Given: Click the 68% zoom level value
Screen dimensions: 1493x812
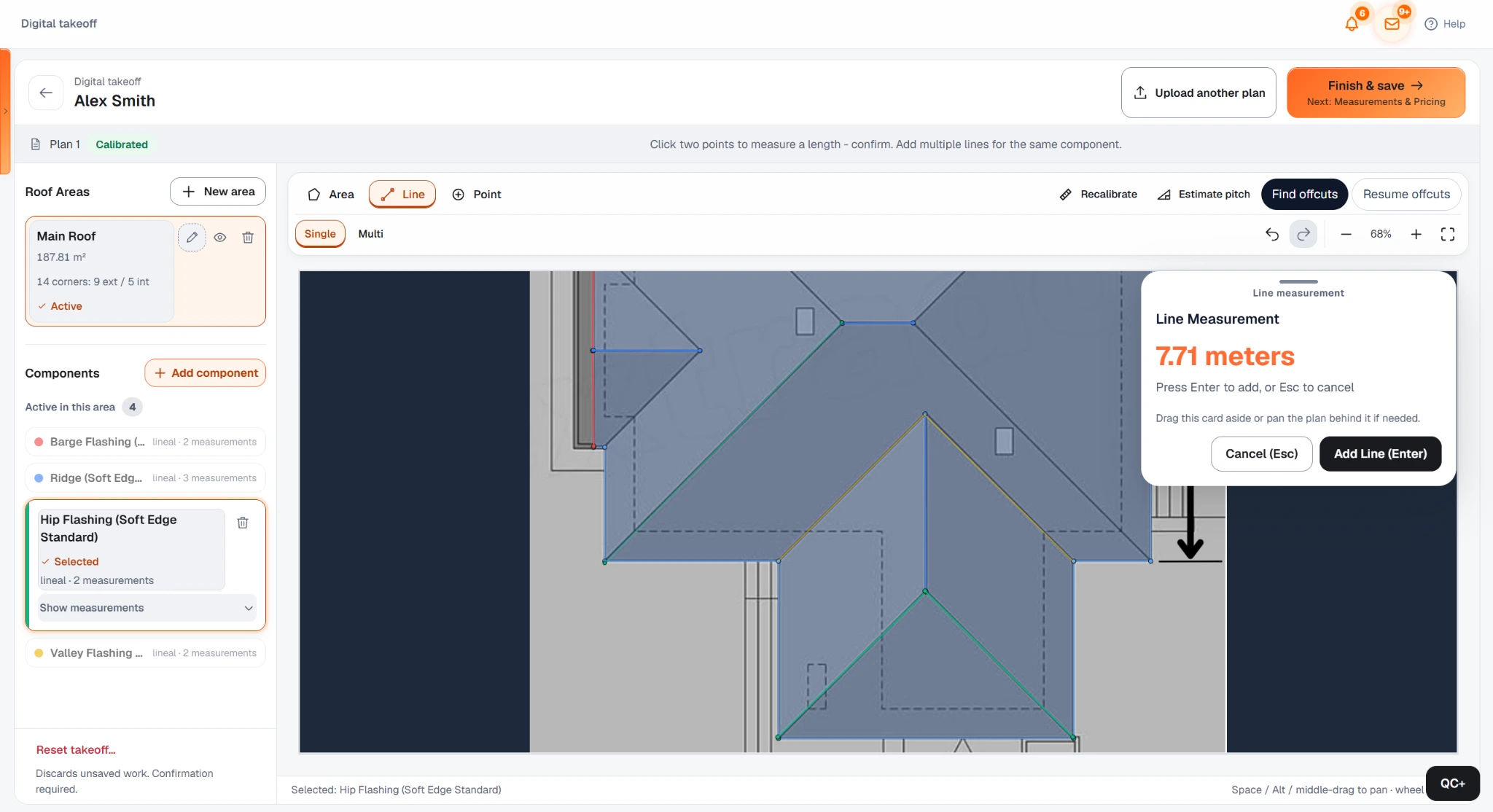Looking at the screenshot, I should tap(1381, 234).
